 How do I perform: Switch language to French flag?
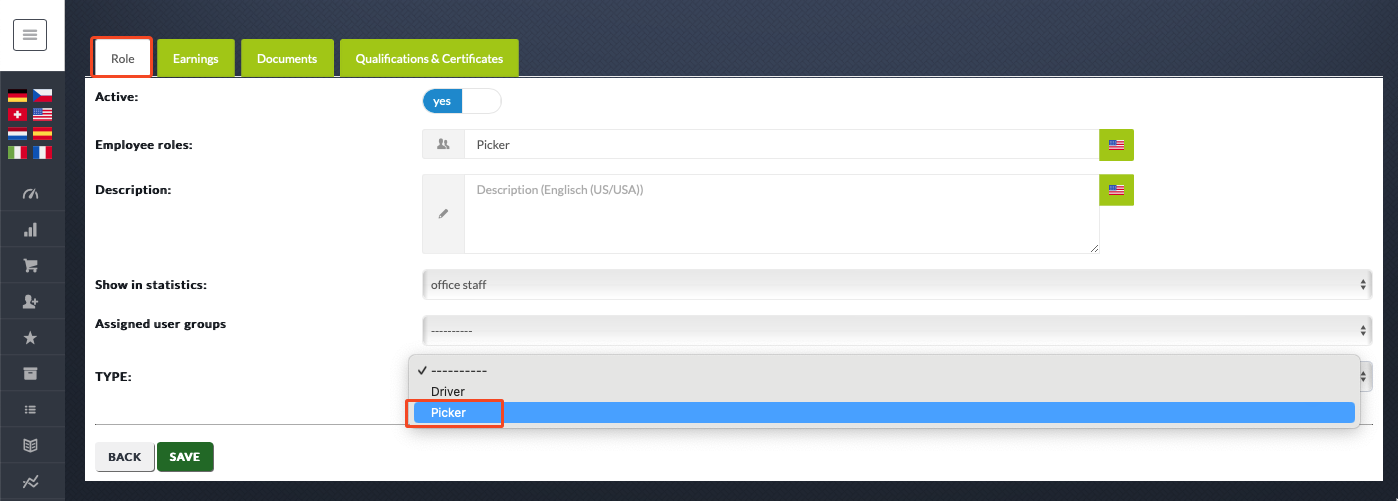[42, 152]
